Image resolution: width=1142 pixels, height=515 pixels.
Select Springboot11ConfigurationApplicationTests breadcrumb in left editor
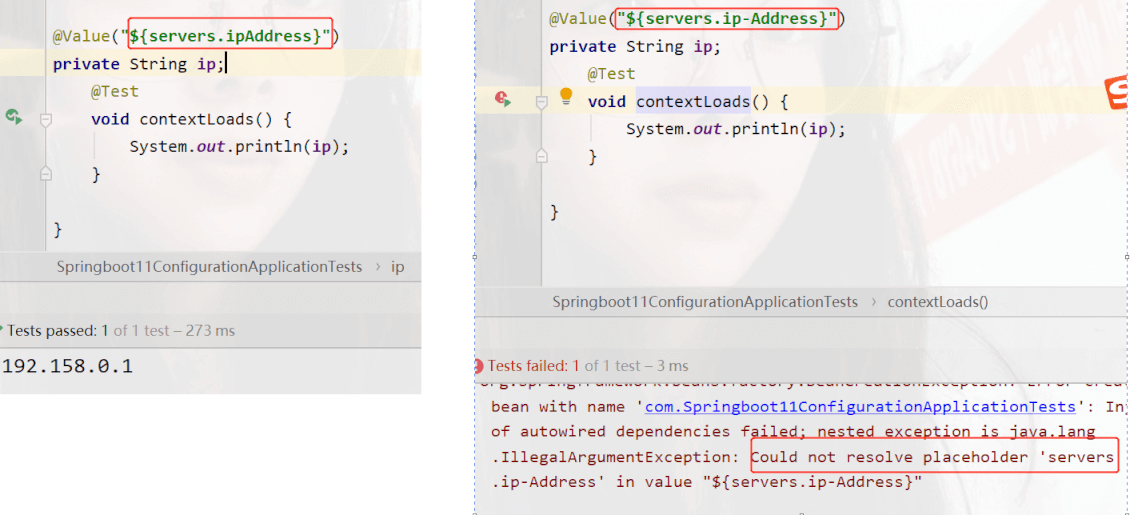(x=210, y=267)
